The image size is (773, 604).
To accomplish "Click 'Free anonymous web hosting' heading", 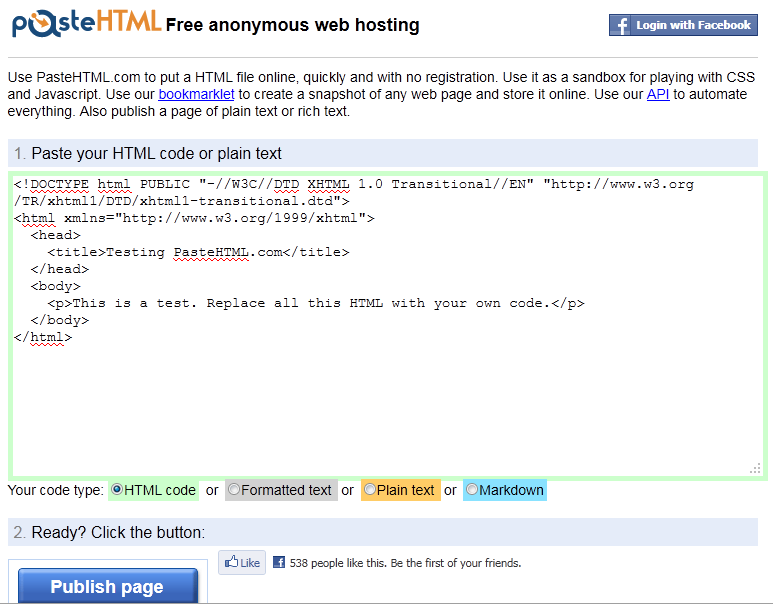I will coord(292,25).
